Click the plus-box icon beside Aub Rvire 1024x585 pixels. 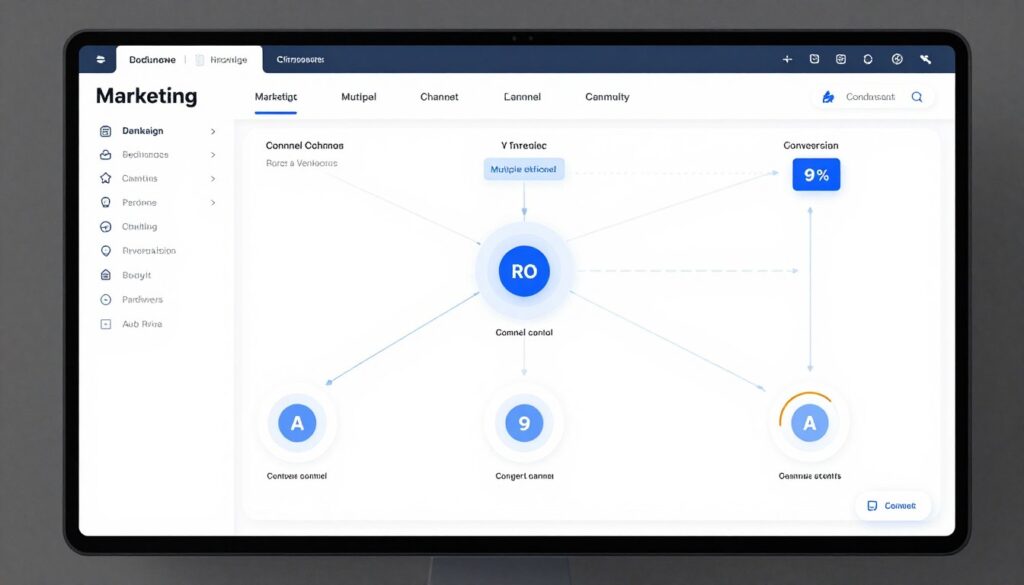pos(105,324)
